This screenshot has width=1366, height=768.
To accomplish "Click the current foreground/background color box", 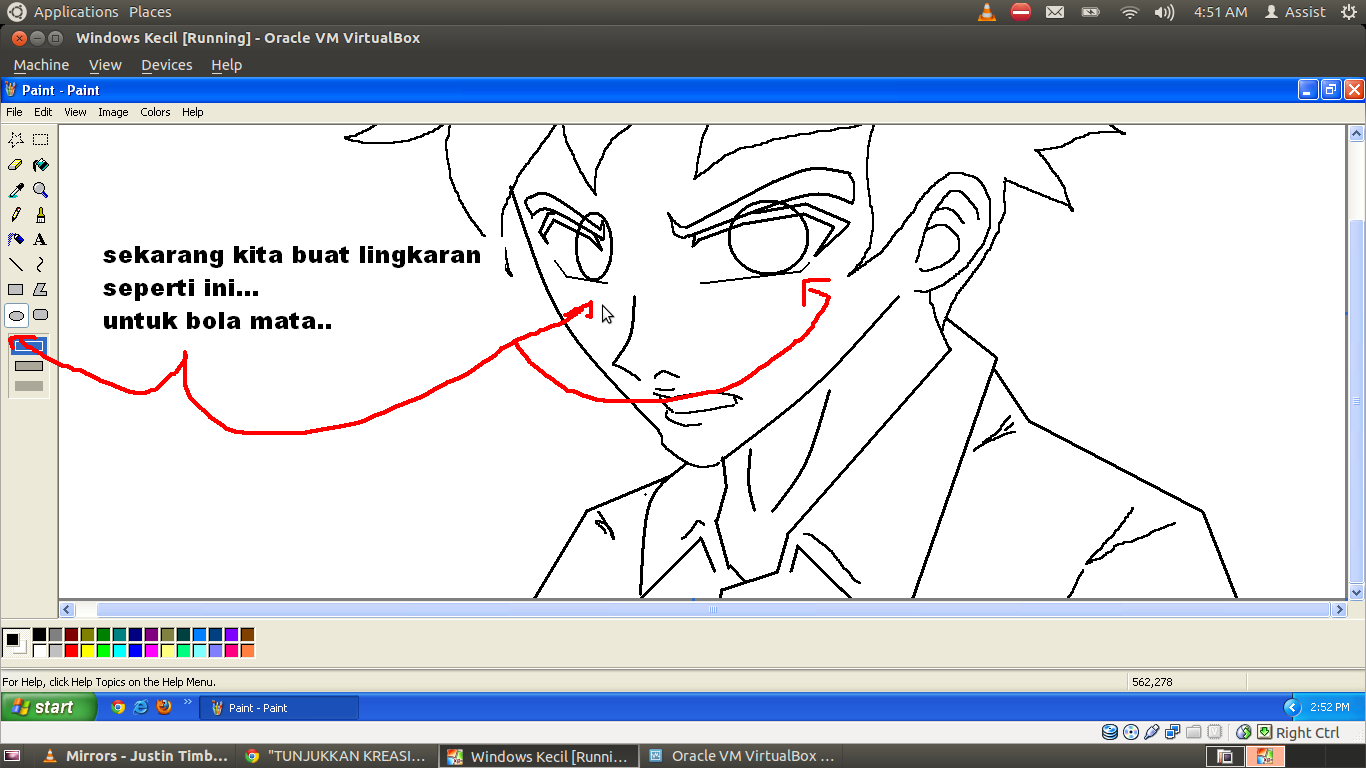I will (x=16, y=643).
